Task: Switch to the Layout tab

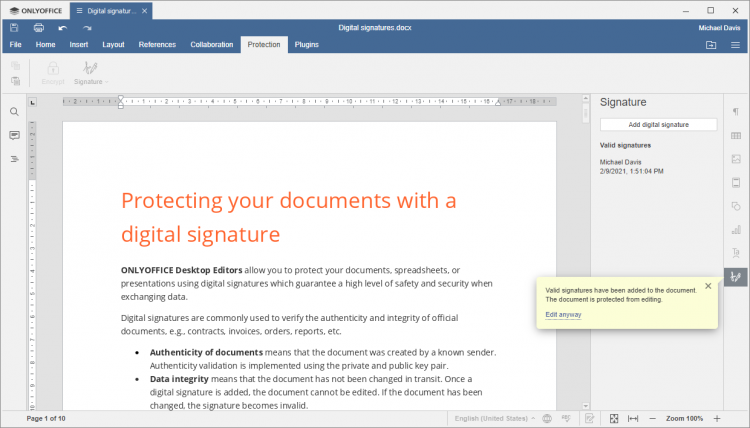Action: point(113,44)
